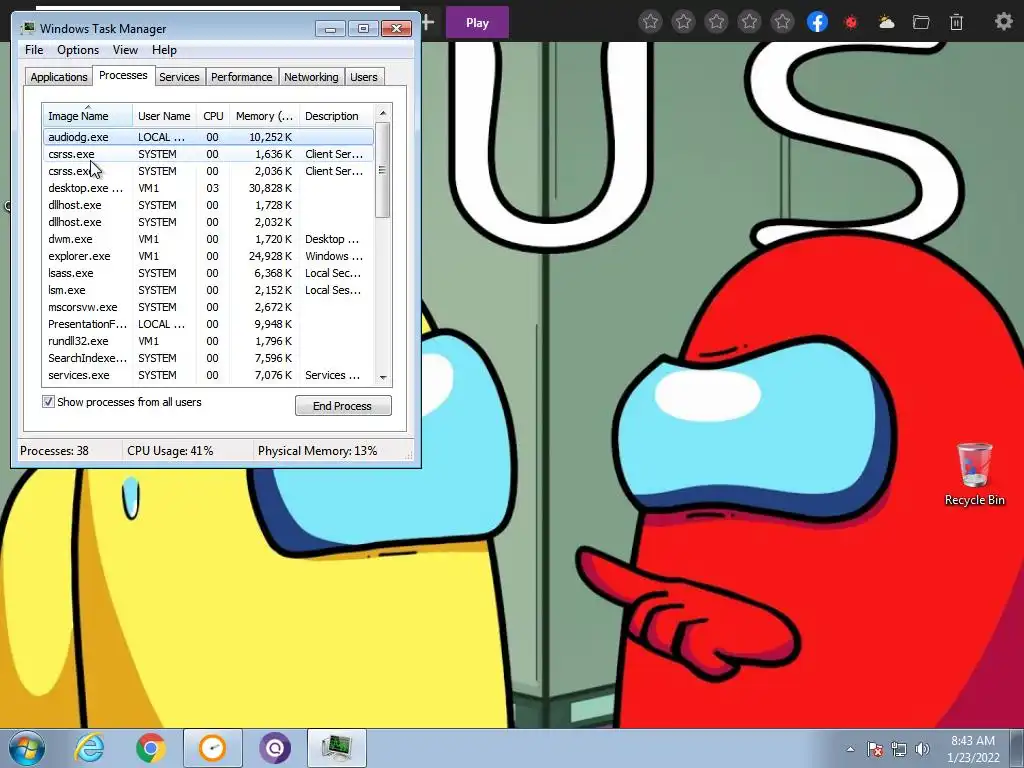
Task: Sort by the User Name column header
Action: tap(164, 116)
